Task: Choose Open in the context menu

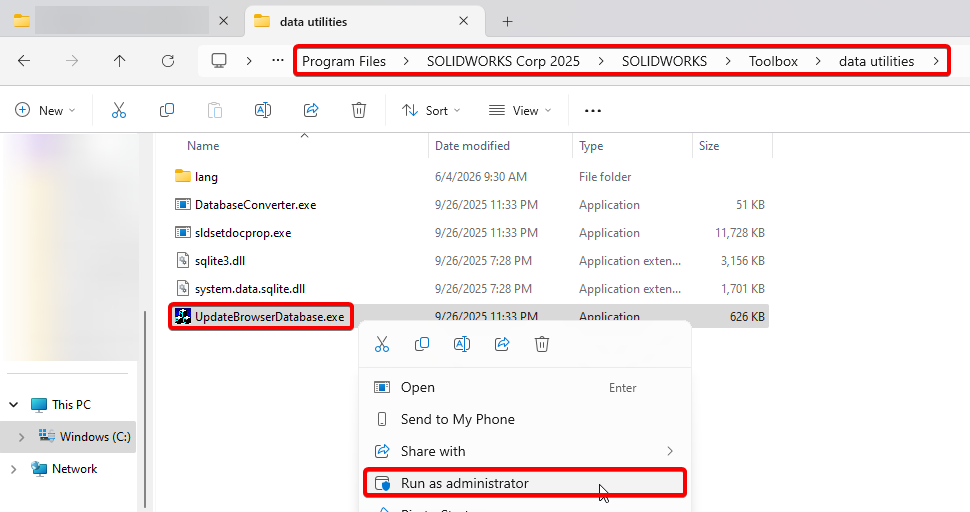Action: [525, 388]
